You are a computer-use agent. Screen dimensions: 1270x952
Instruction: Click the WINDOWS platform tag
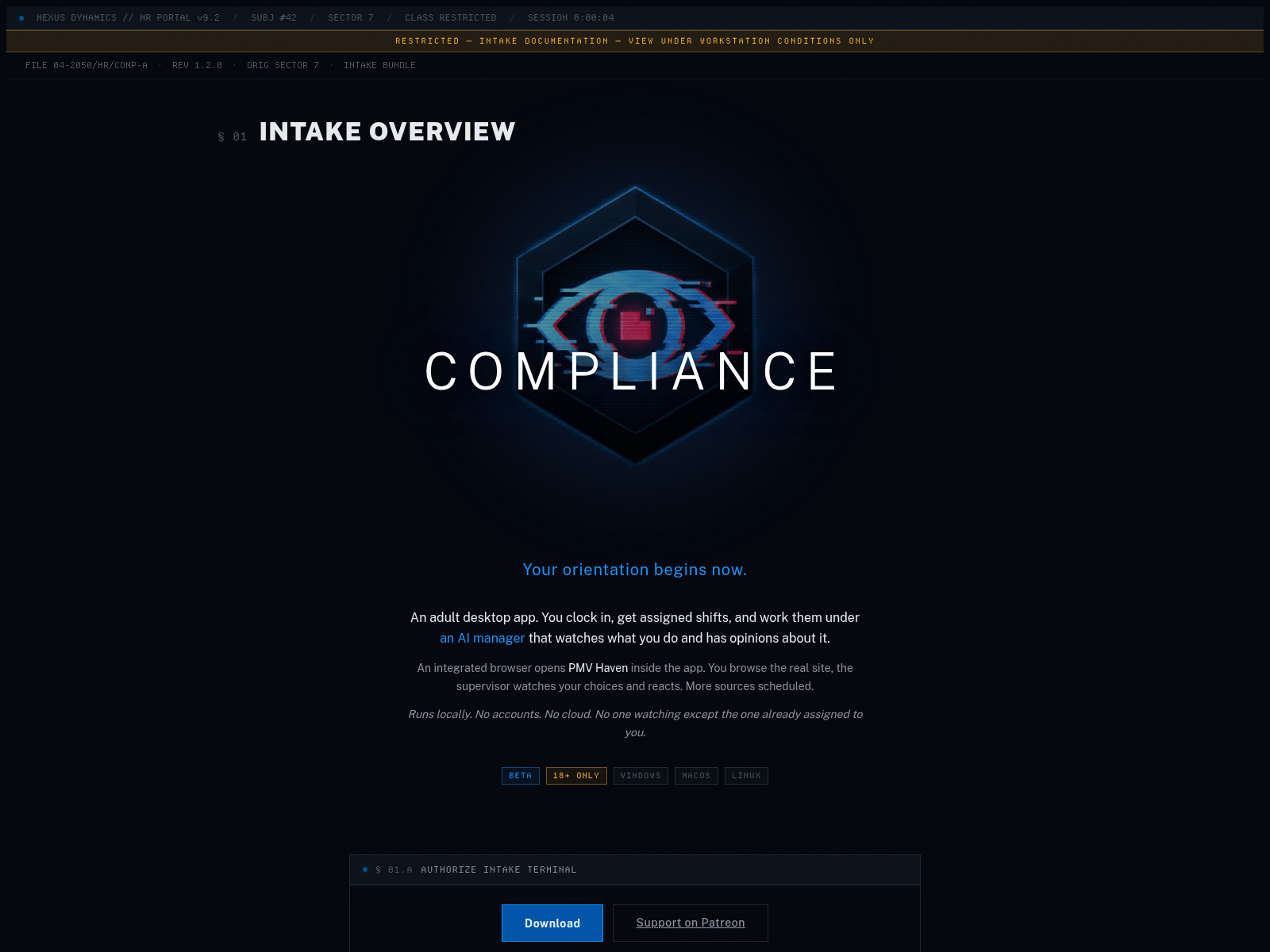(x=641, y=776)
